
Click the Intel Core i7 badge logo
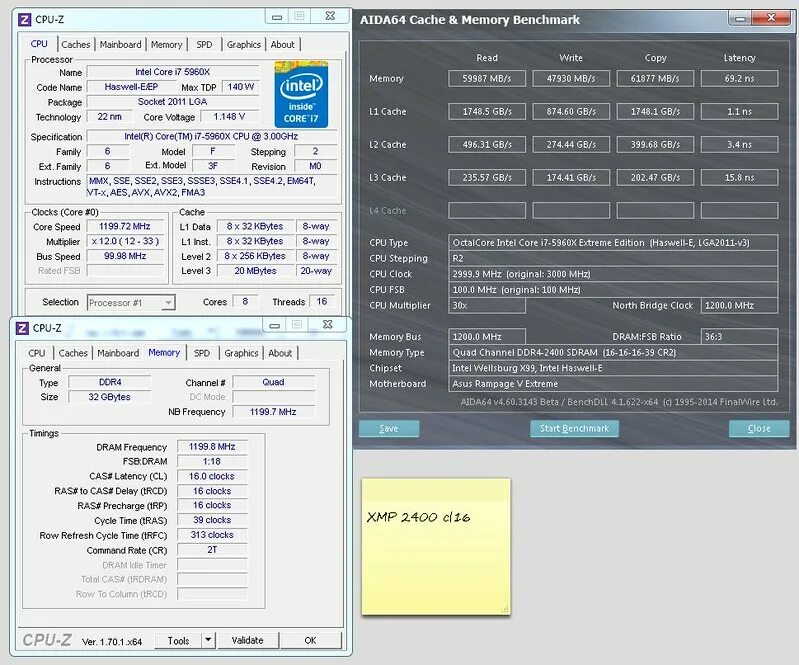pos(301,94)
